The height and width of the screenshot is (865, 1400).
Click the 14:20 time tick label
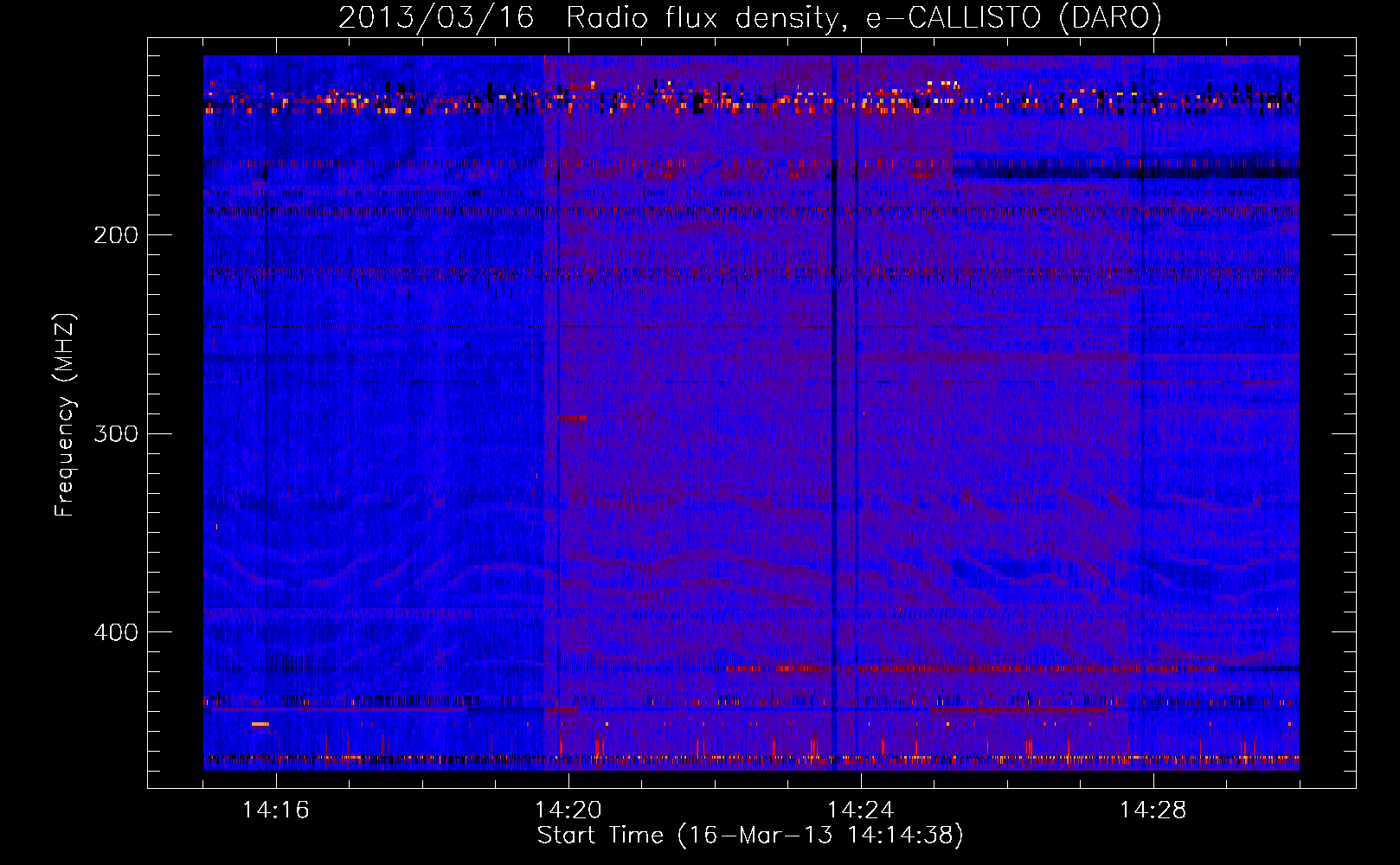[568, 810]
